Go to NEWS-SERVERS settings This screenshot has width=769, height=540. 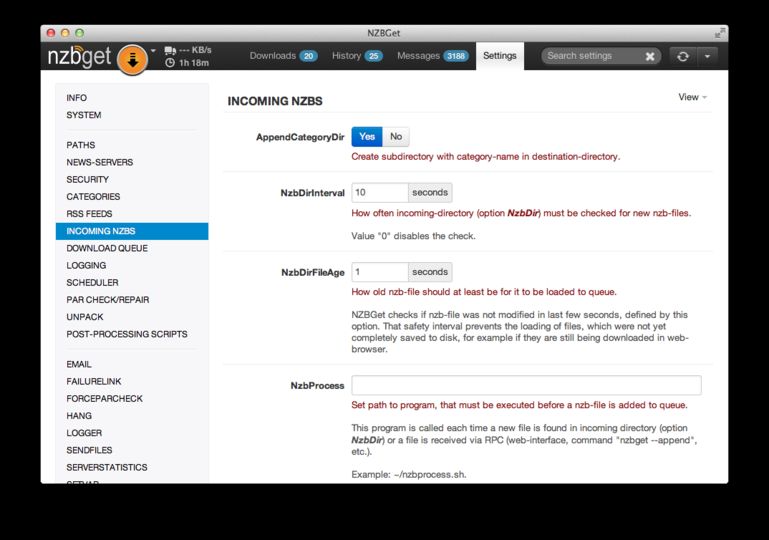point(100,162)
